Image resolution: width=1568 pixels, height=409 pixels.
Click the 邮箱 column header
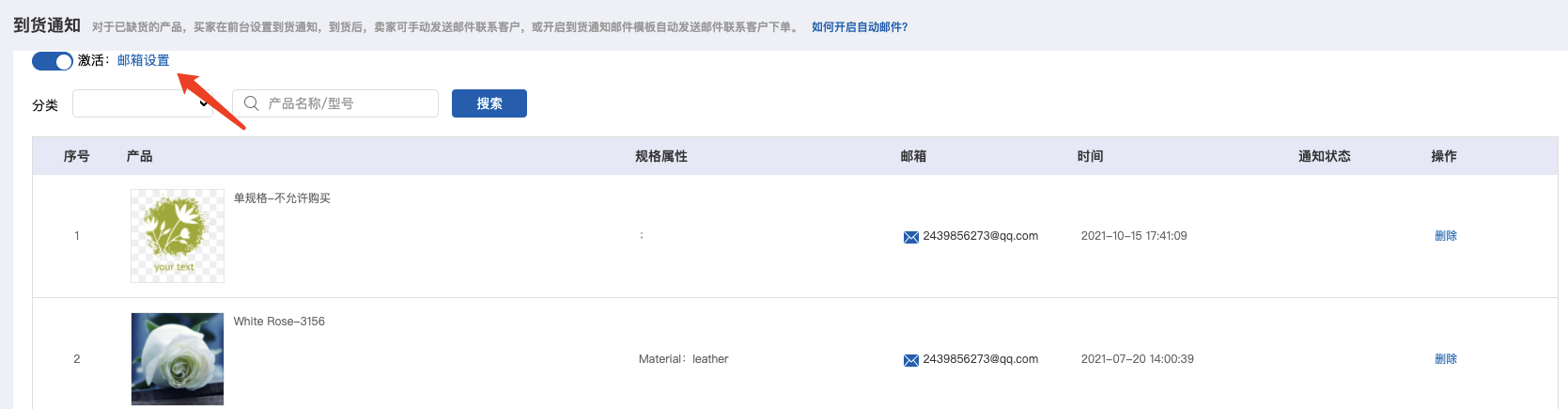pyautogui.click(x=913, y=156)
